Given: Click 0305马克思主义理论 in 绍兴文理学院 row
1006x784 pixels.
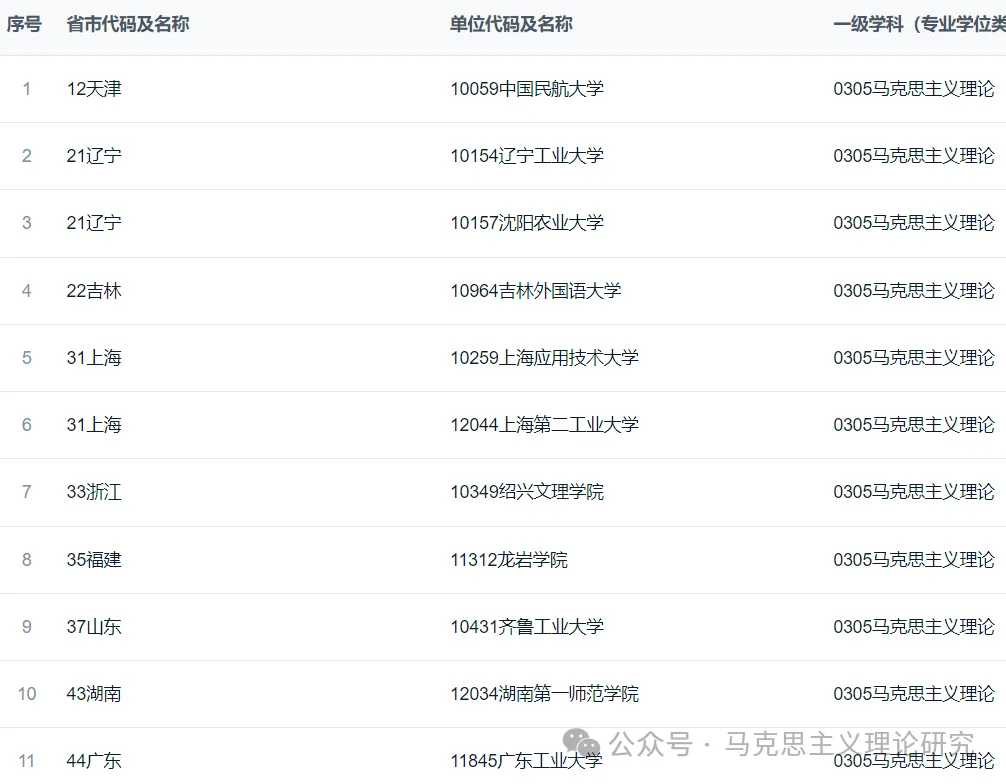Looking at the screenshot, I should [x=914, y=492].
